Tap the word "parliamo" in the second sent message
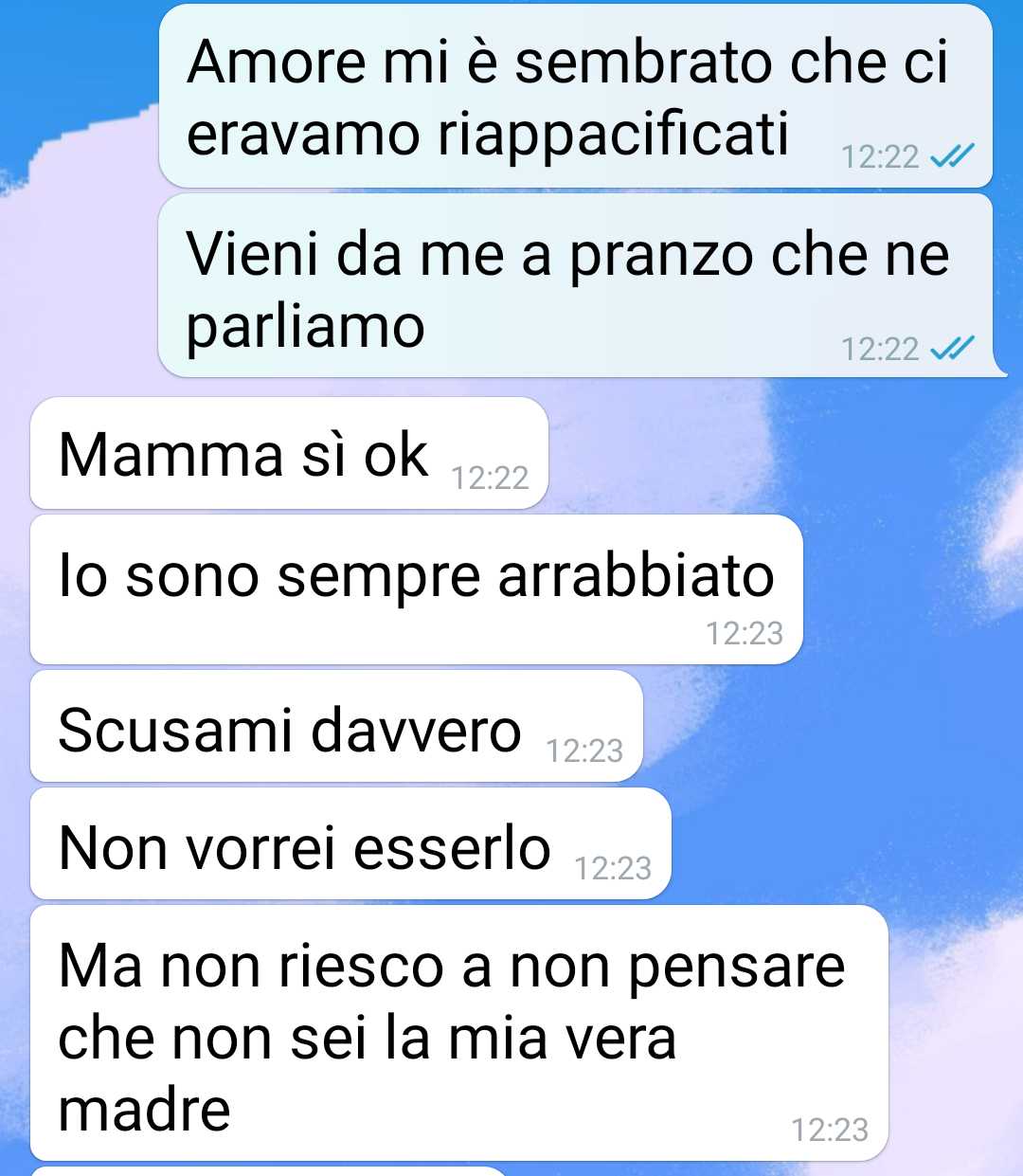Viewport: 1023px width, 1176px height. (x=305, y=328)
